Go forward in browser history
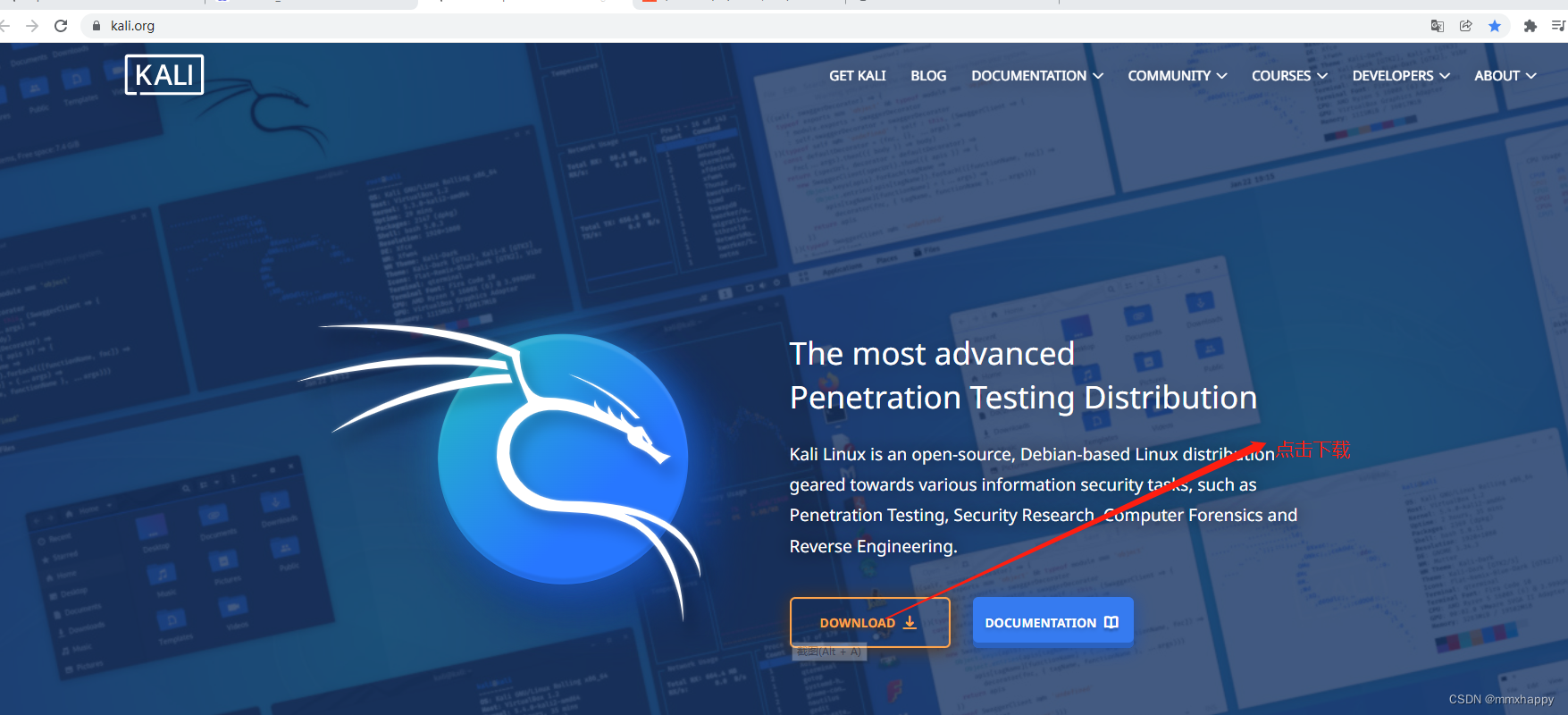1568x715 pixels. 32,26
